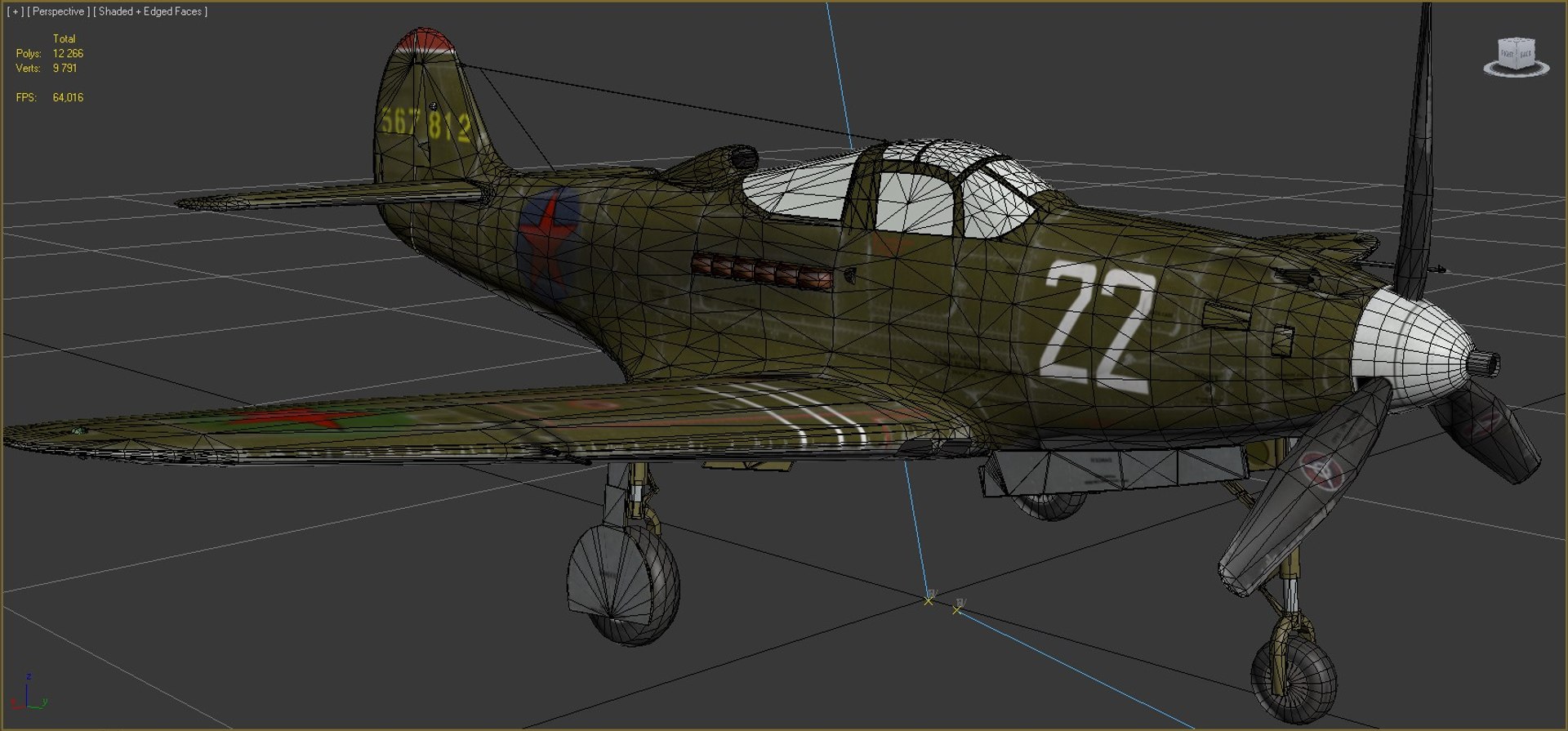Click the polygon count value 12 266
Screen dimensions: 1568x731
click(68, 53)
